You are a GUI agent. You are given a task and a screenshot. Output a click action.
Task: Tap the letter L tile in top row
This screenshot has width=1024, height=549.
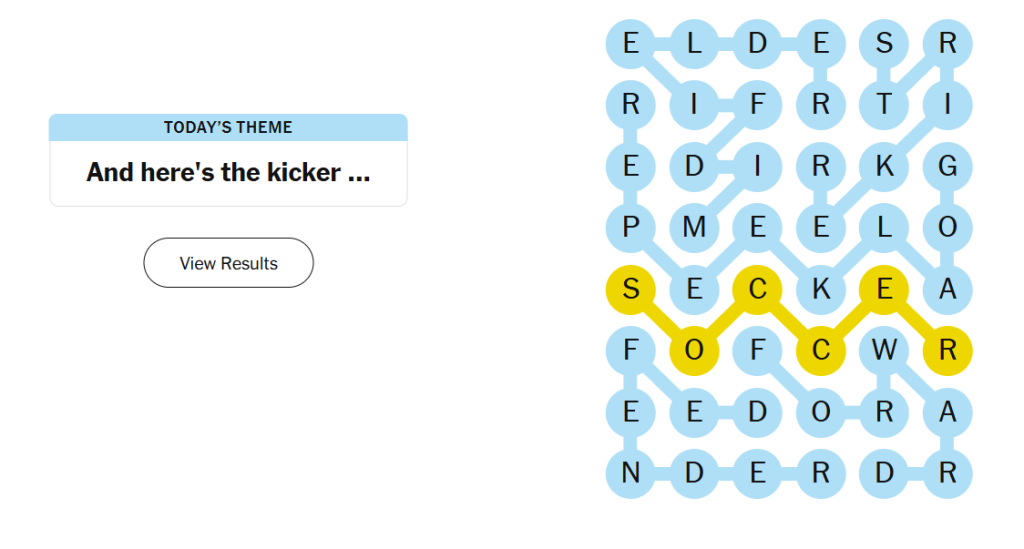click(x=694, y=44)
